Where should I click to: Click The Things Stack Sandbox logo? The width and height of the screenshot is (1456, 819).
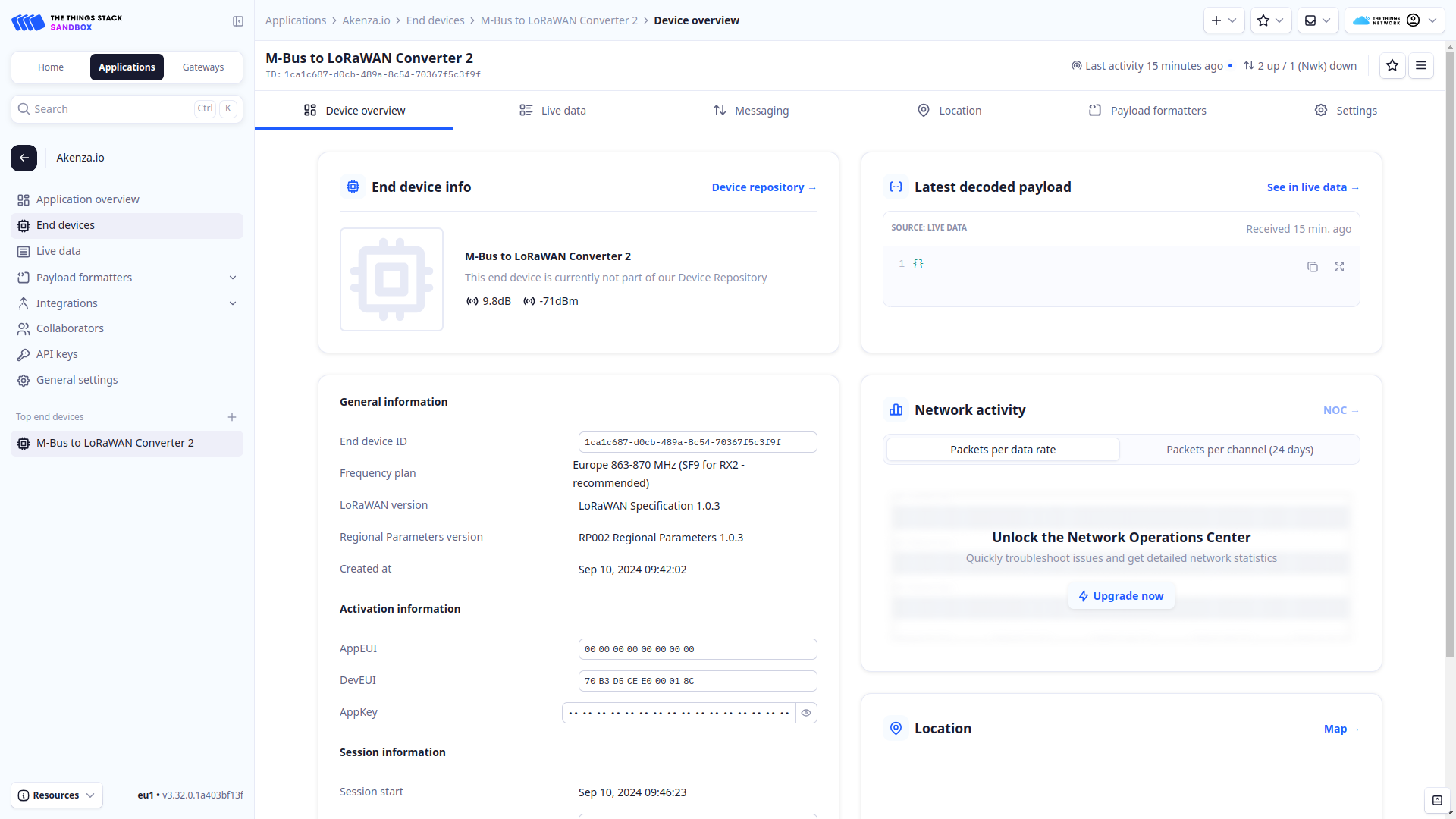67,22
